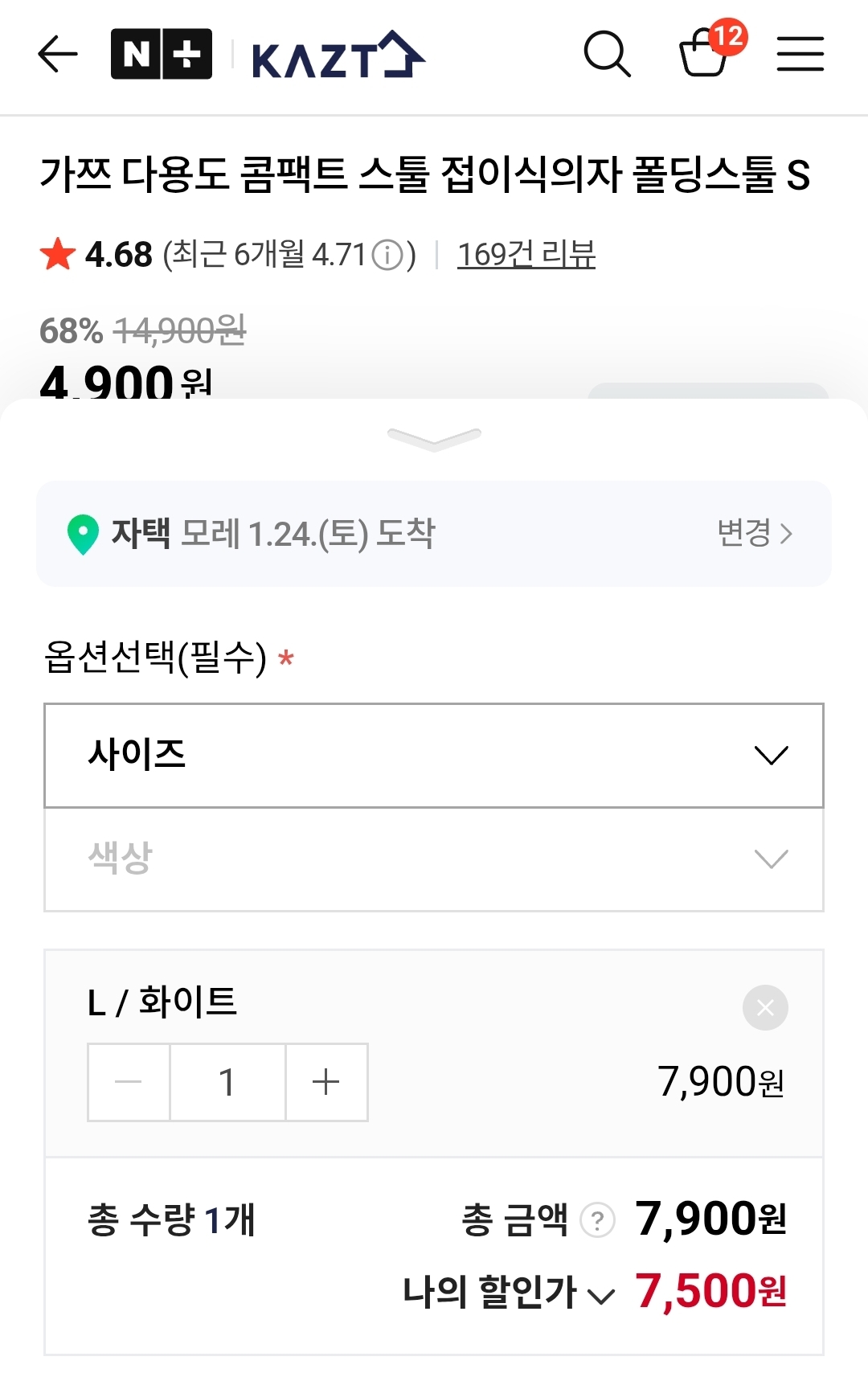Collapse the option sheet with handle chevron
868x1373 pixels.
434,438
